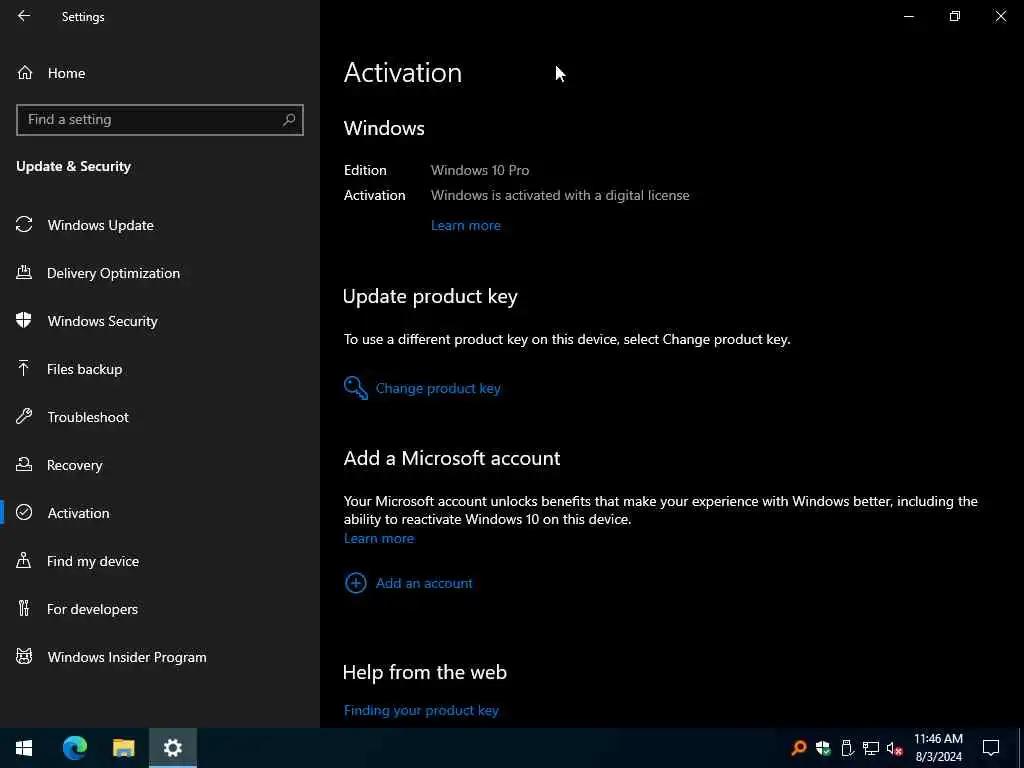Click the Troubleshoot wrench icon

click(24, 417)
